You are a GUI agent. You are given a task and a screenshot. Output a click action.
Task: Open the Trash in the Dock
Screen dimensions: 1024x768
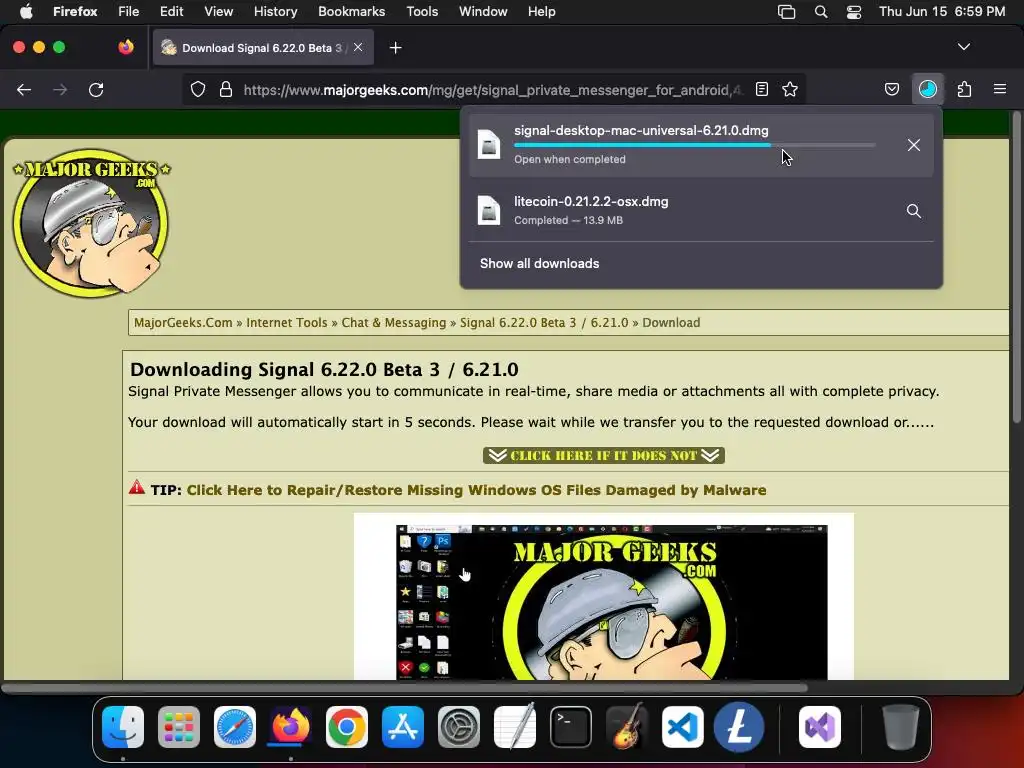pos(901,727)
